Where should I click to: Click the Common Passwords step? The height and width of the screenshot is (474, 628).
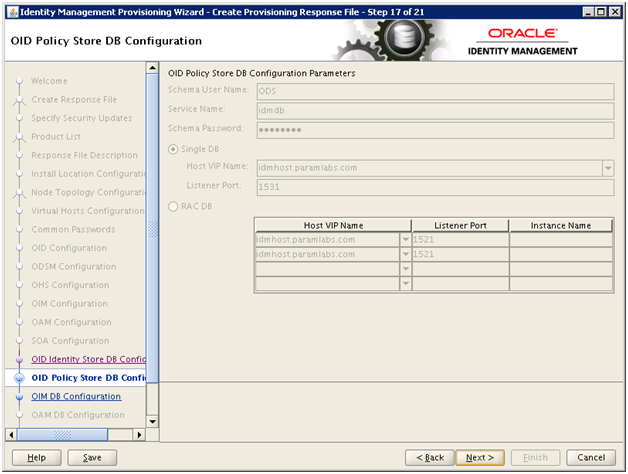(x=73, y=230)
